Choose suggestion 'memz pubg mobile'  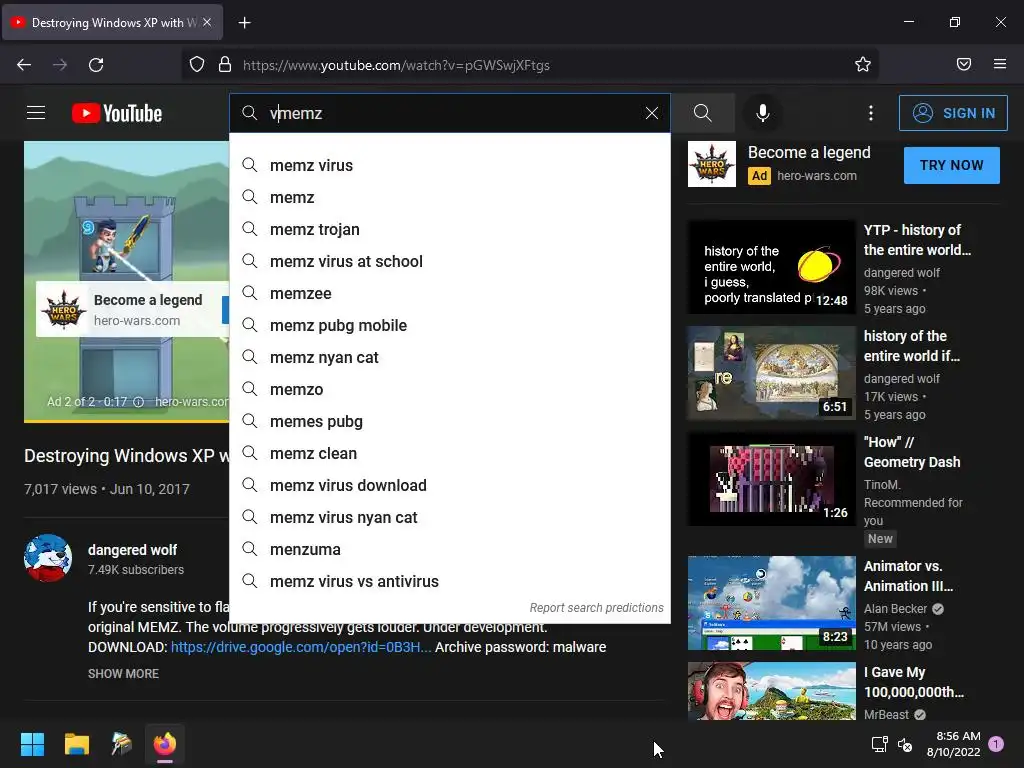449,325
